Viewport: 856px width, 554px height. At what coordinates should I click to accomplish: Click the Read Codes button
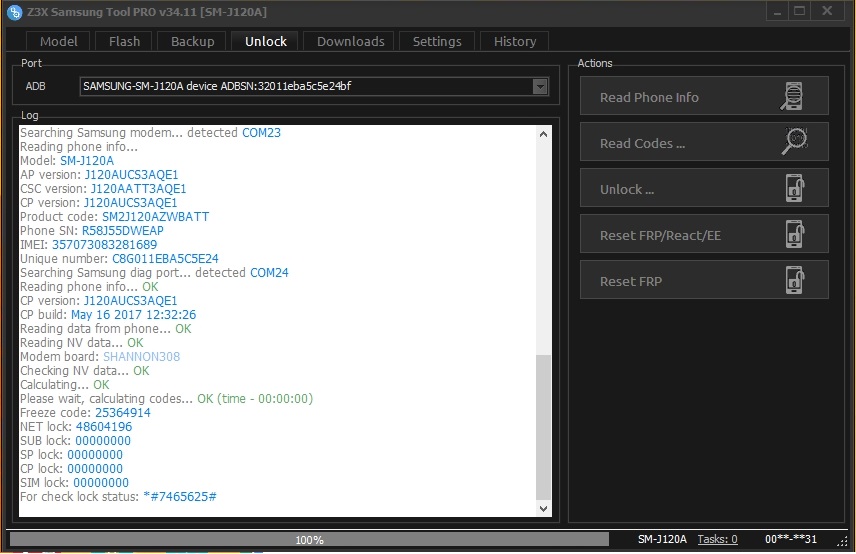pyautogui.click(x=704, y=142)
